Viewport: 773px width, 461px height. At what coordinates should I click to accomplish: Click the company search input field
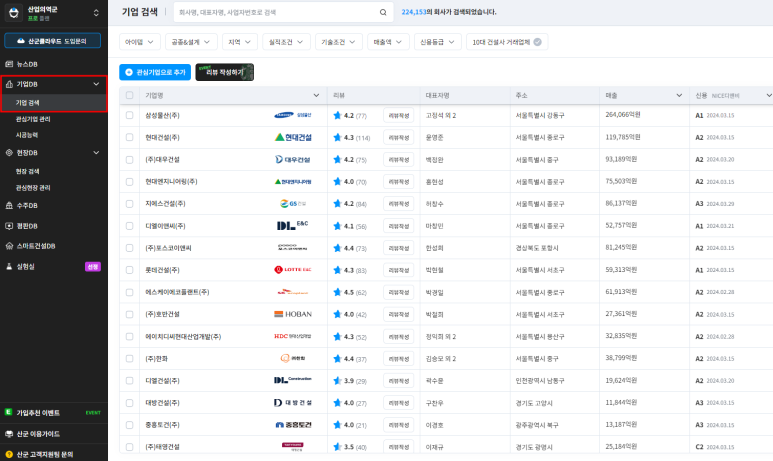click(278, 12)
